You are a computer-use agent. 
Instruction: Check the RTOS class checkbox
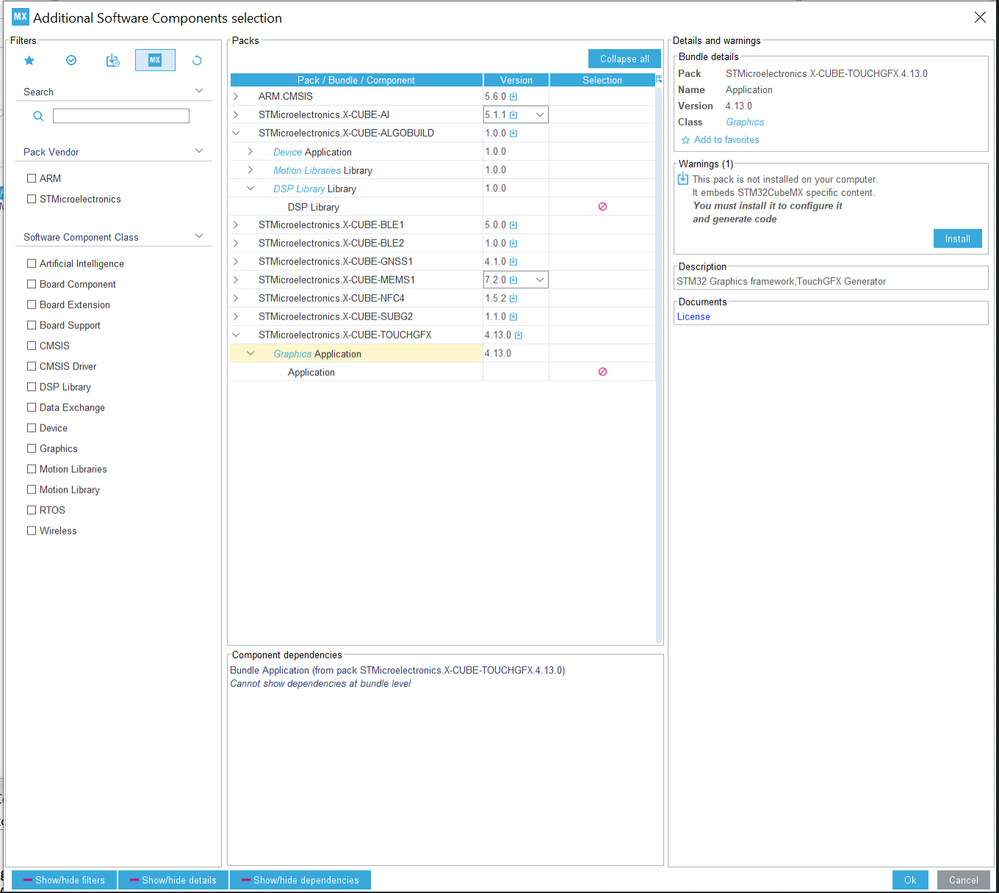31,510
